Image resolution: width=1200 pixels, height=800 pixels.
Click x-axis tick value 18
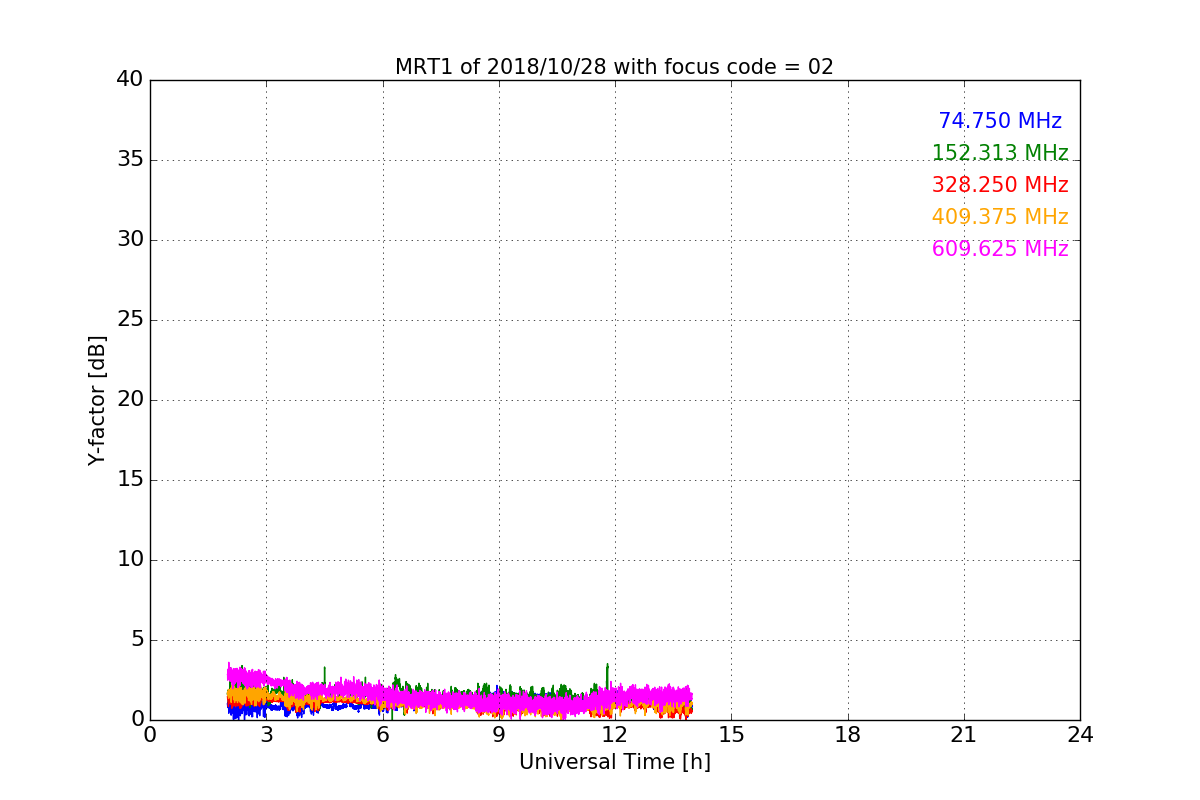pyautogui.click(x=848, y=734)
